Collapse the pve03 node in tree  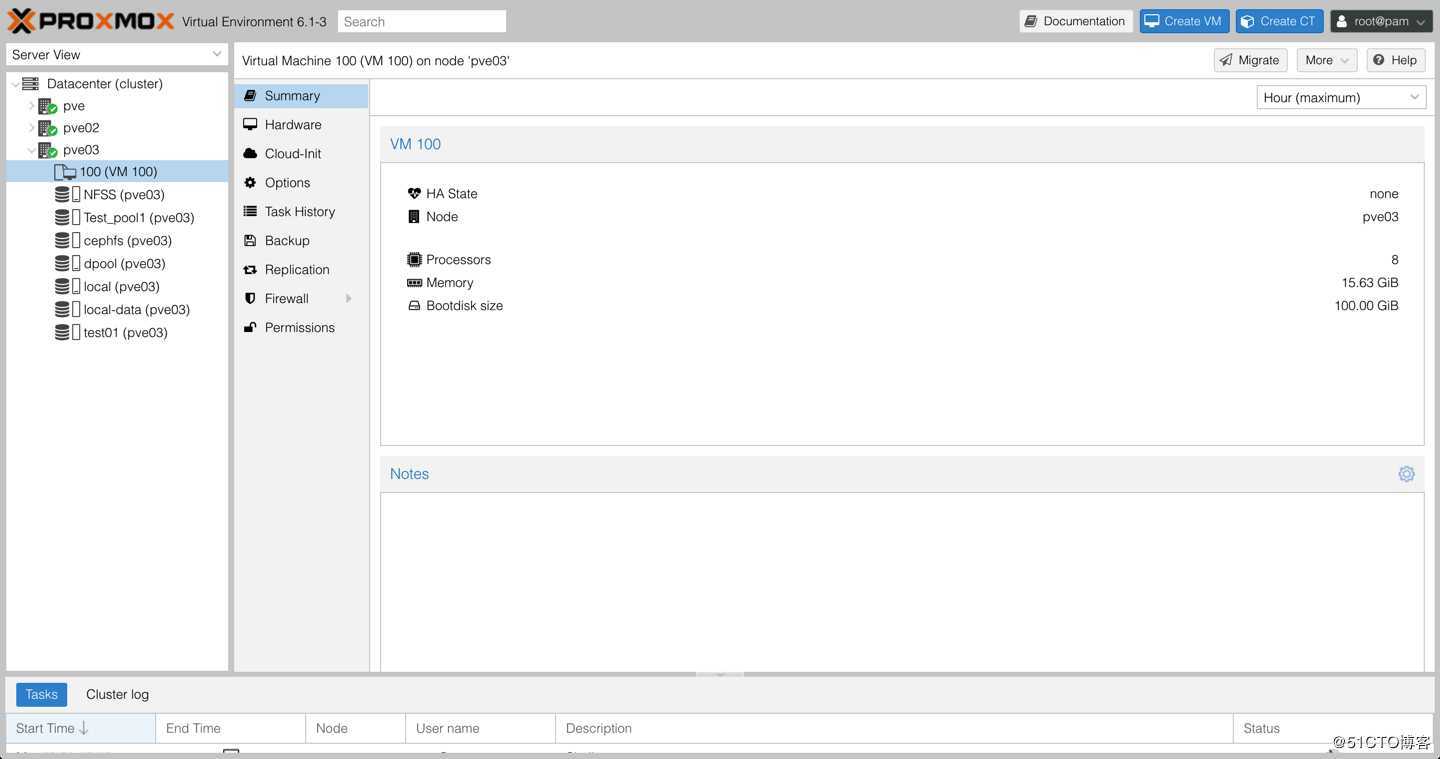point(31,150)
